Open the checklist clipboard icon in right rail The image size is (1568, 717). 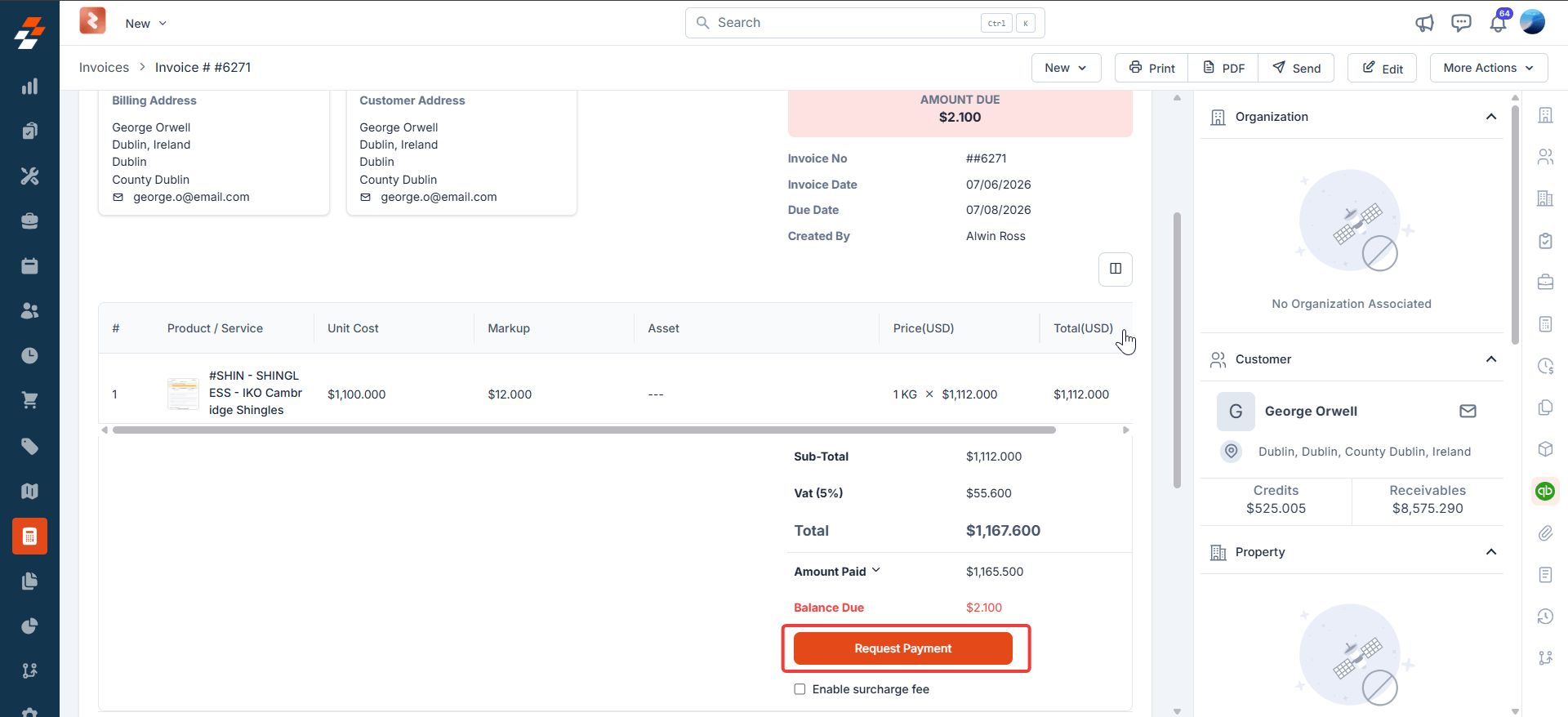coord(1545,241)
